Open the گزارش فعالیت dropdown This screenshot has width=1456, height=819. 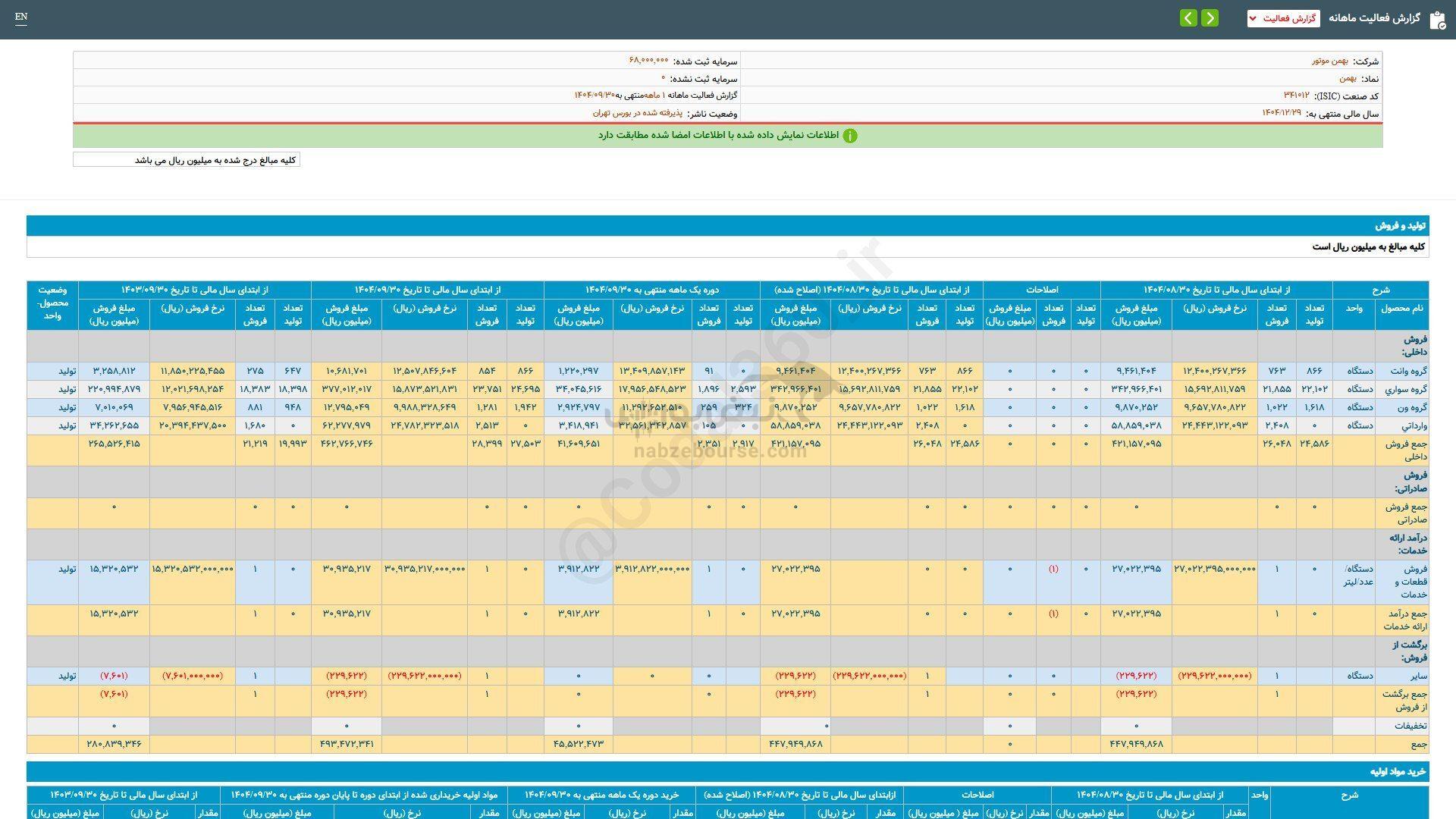[1283, 18]
